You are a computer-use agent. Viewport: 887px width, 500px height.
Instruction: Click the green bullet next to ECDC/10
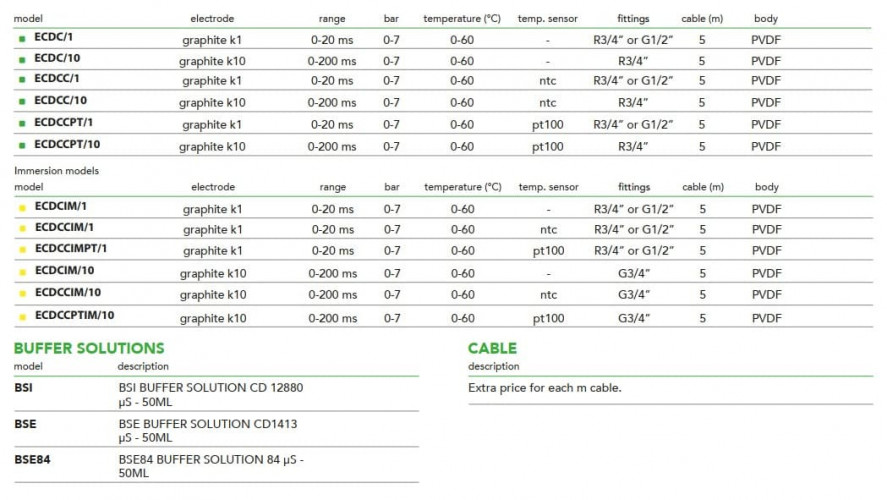pos(22,59)
